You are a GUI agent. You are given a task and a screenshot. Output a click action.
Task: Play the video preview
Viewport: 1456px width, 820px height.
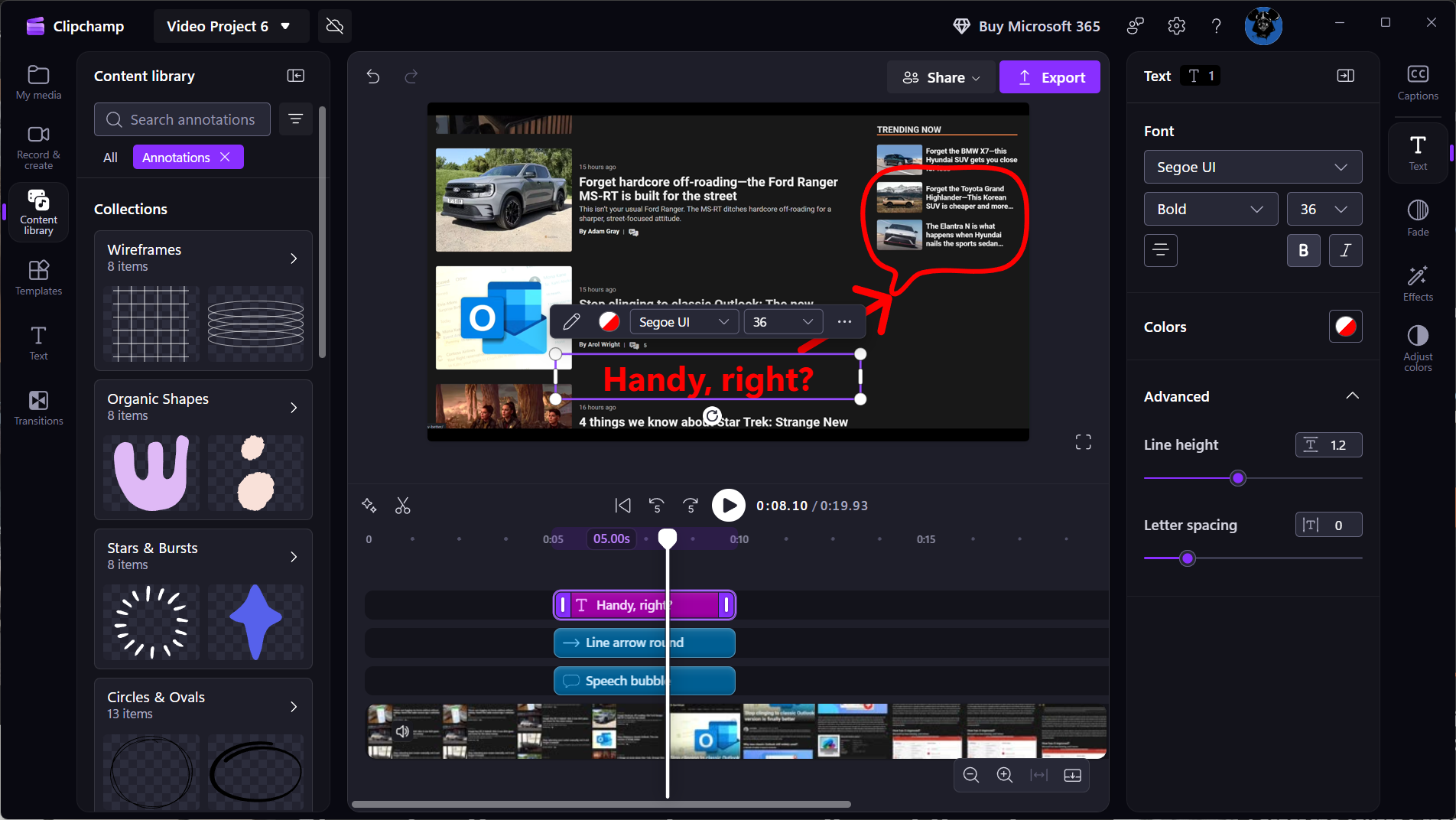(729, 506)
